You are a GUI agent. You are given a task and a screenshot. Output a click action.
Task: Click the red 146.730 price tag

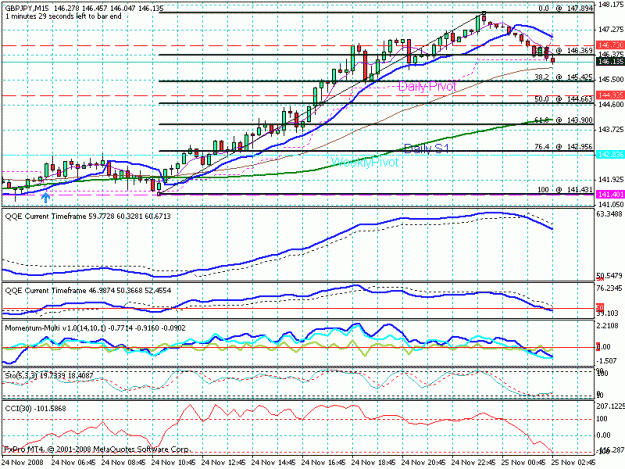tap(610, 45)
